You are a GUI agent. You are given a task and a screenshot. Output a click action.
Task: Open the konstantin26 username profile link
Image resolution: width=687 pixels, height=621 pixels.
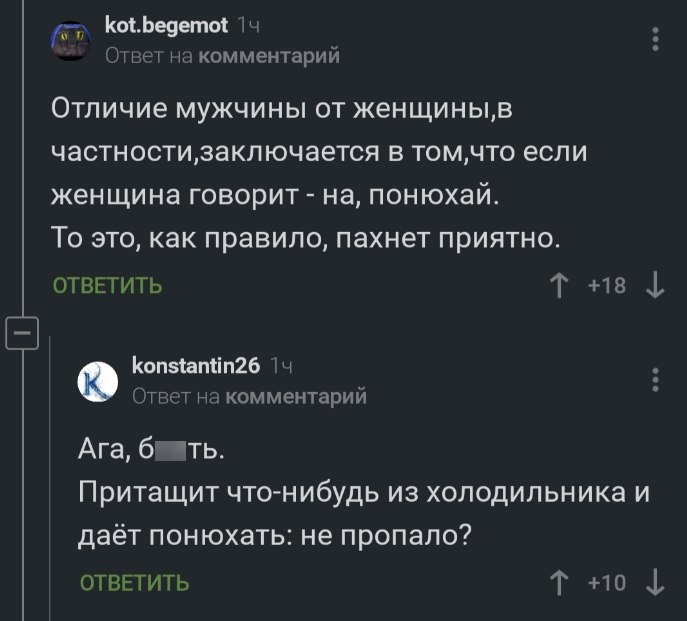tap(196, 366)
